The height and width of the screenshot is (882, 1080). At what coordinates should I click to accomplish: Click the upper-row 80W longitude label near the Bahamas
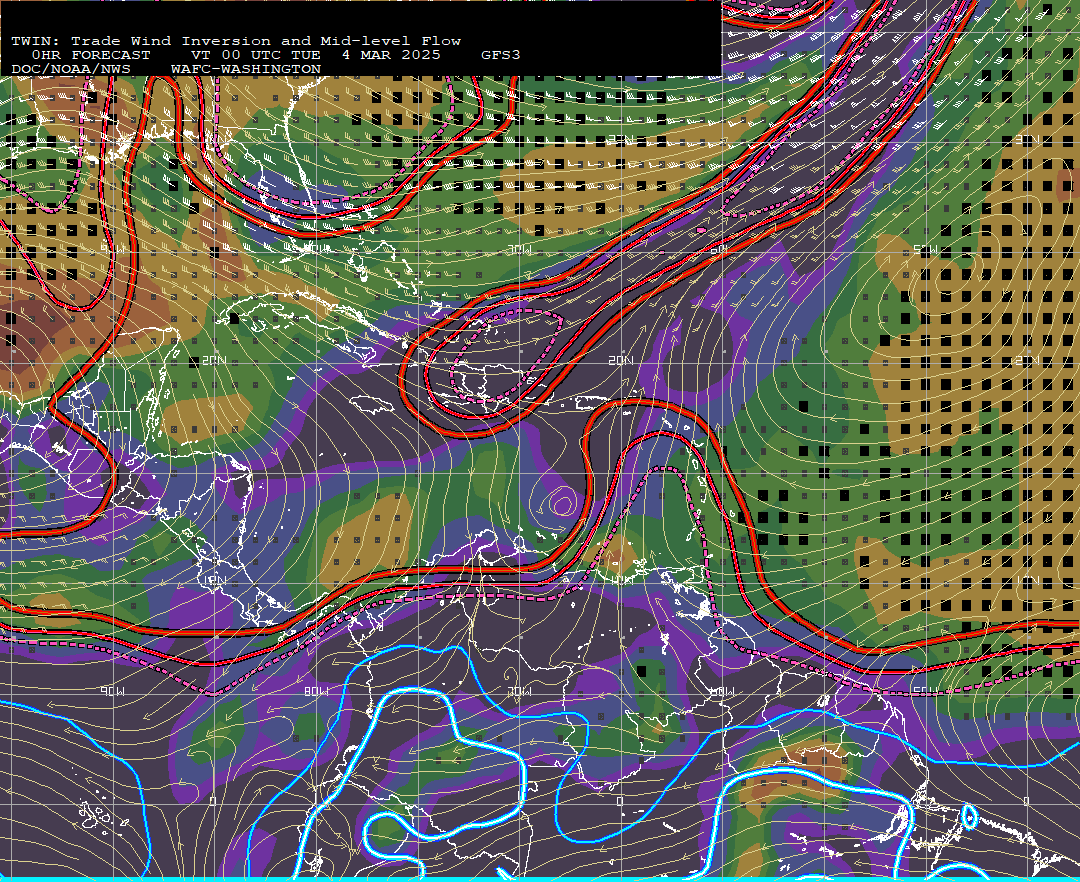click(316, 249)
